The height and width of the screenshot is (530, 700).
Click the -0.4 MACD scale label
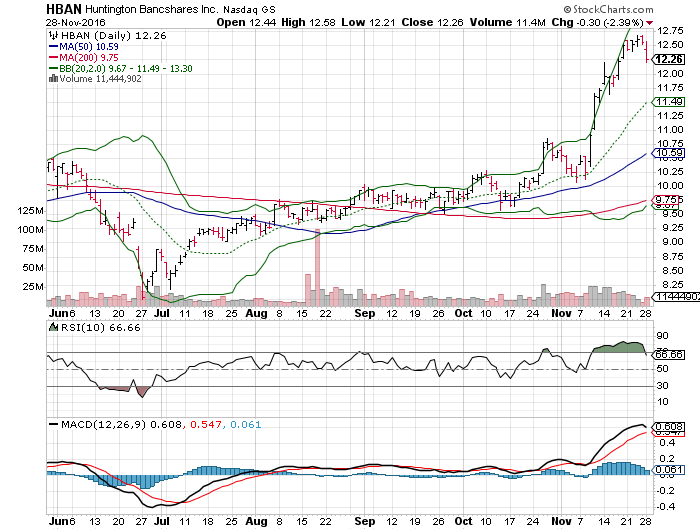[665, 507]
